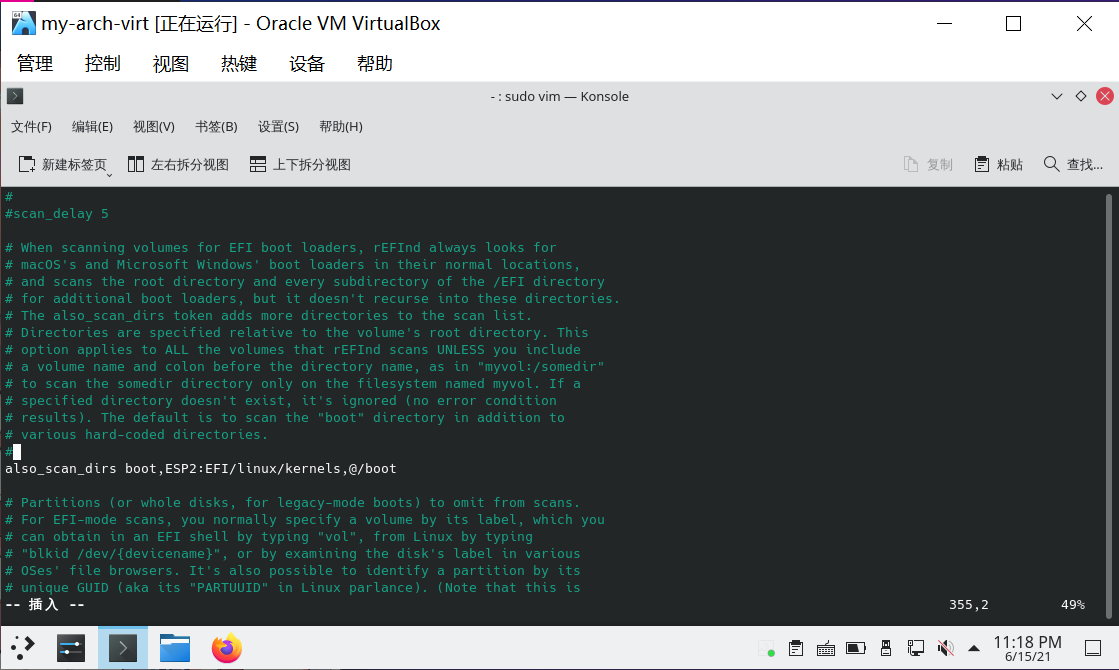Click the 查找... search button
The image size is (1119, 670).
click(1073, 164)
